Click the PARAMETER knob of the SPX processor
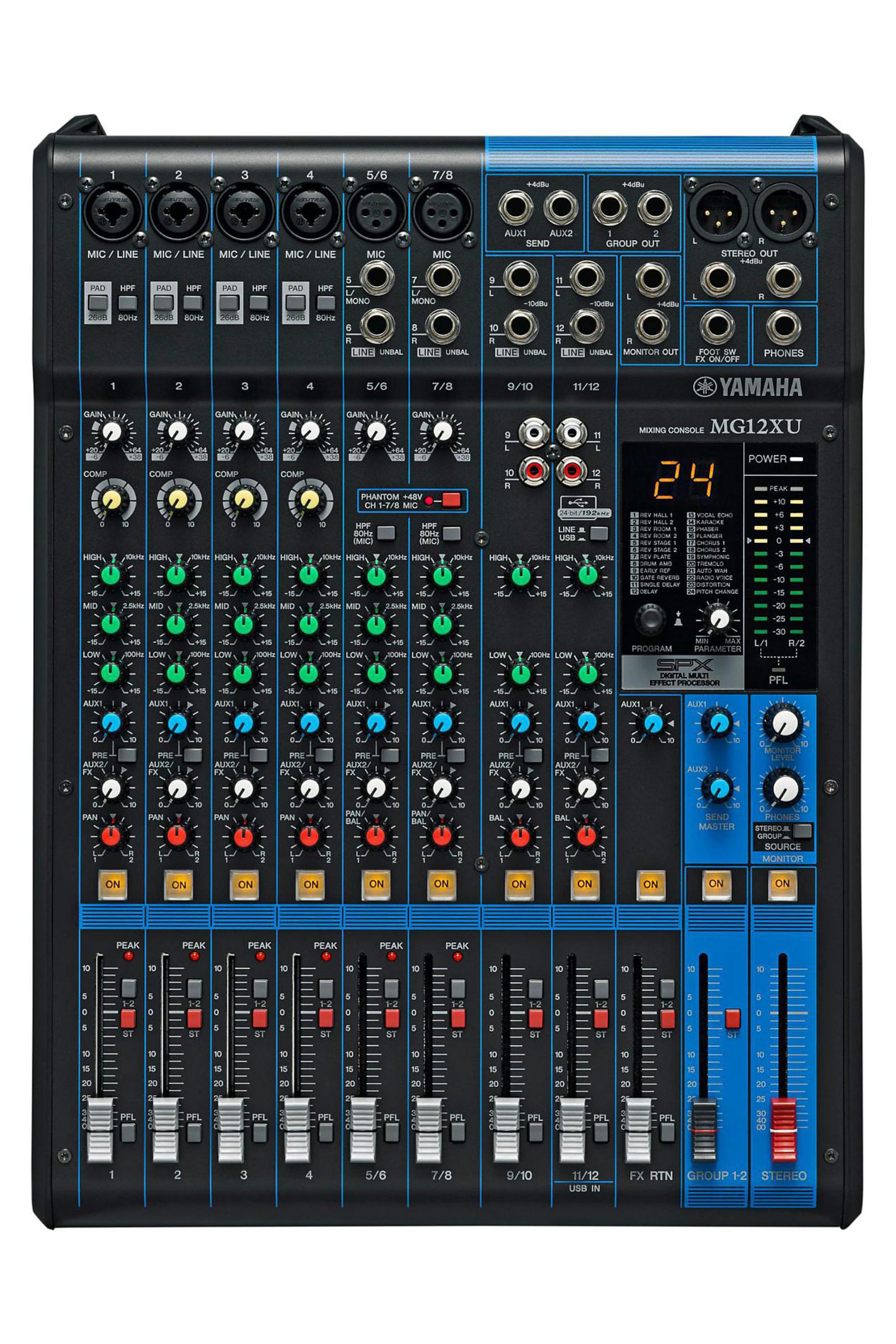896x1344 pixels. (716, 618)
